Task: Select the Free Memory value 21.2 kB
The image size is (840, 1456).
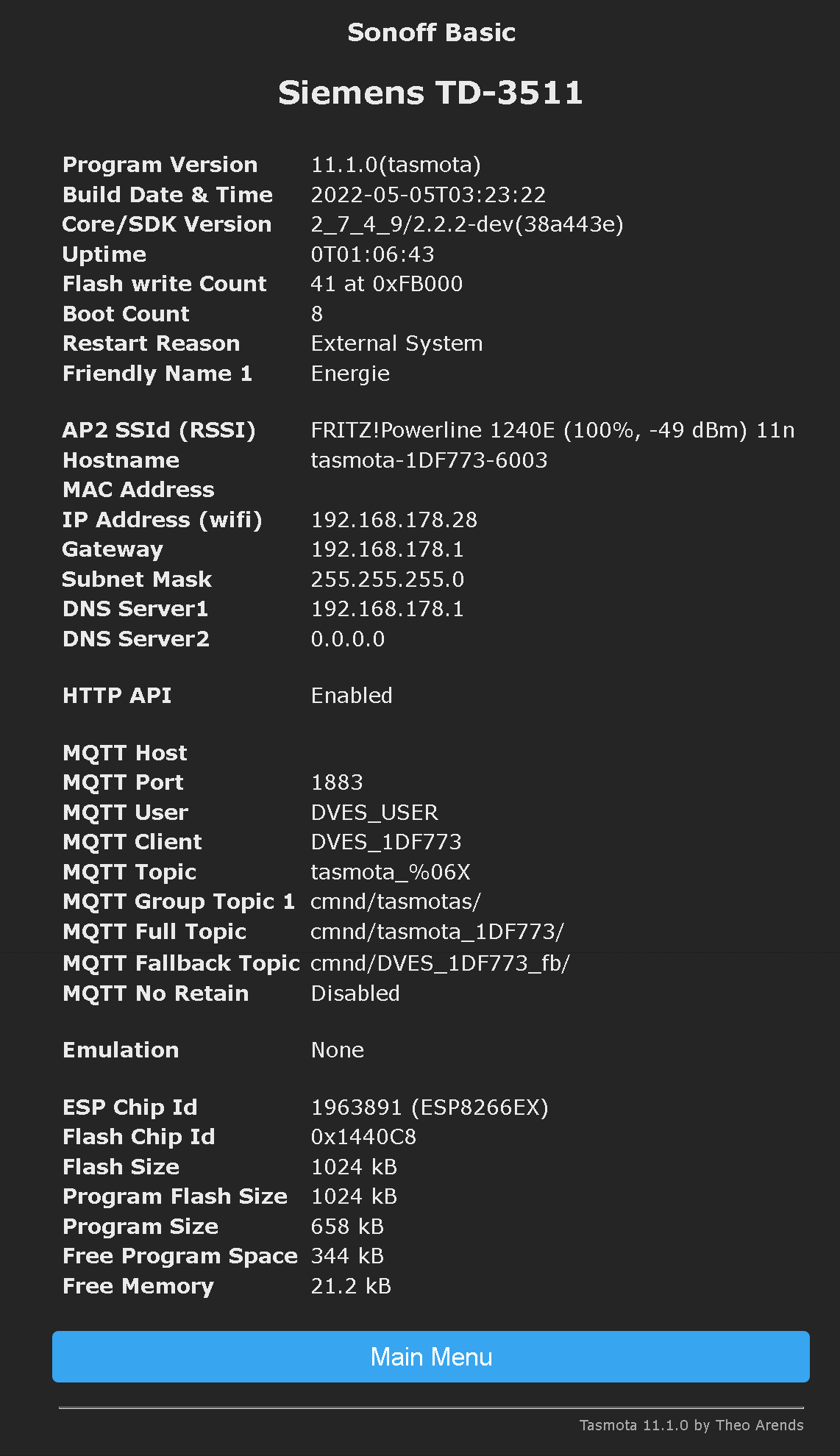Action: pos(351,1286)
